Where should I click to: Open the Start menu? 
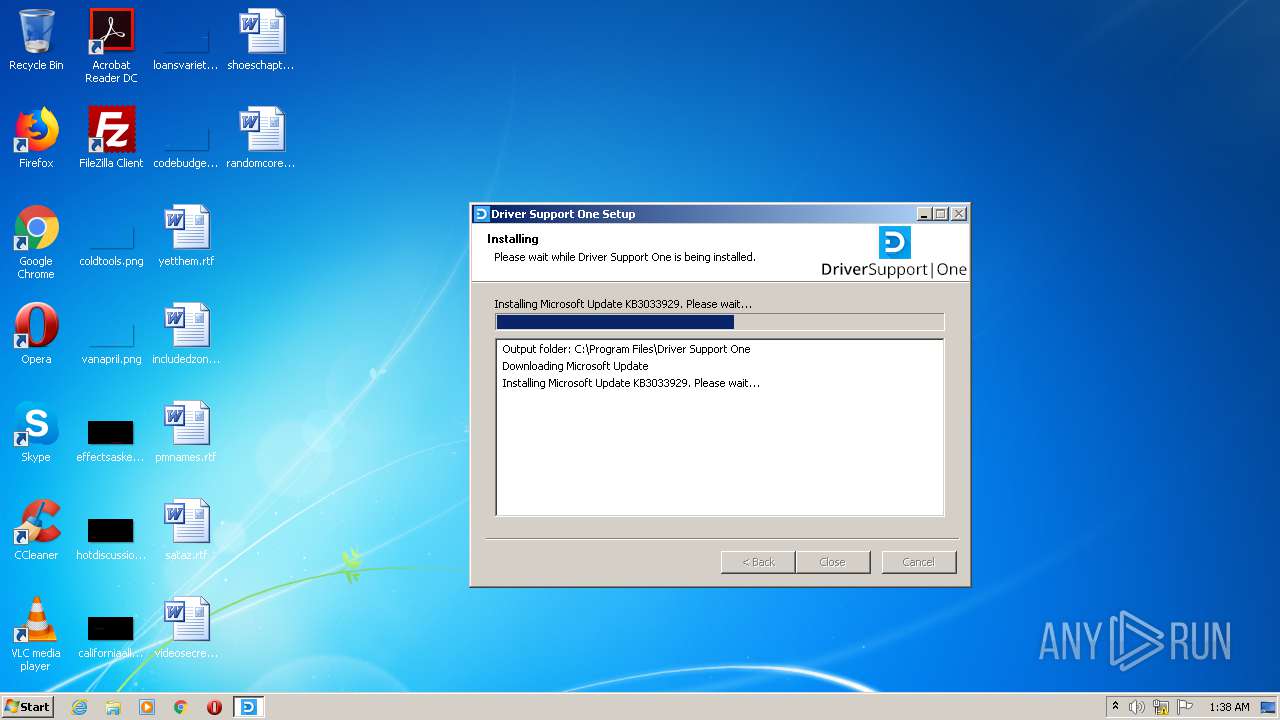point(27,706)
